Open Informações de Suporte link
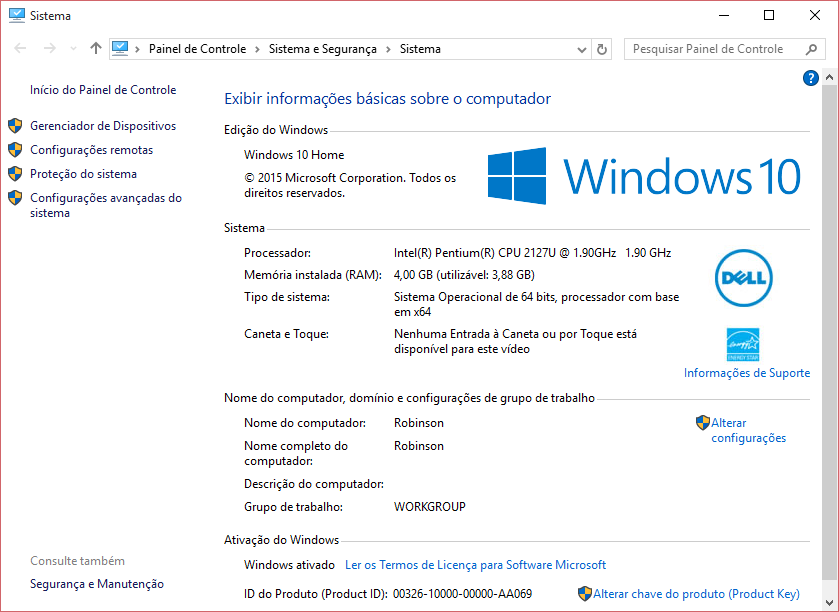This screenshot has width=839, height=612. click(x=747, y=373)
